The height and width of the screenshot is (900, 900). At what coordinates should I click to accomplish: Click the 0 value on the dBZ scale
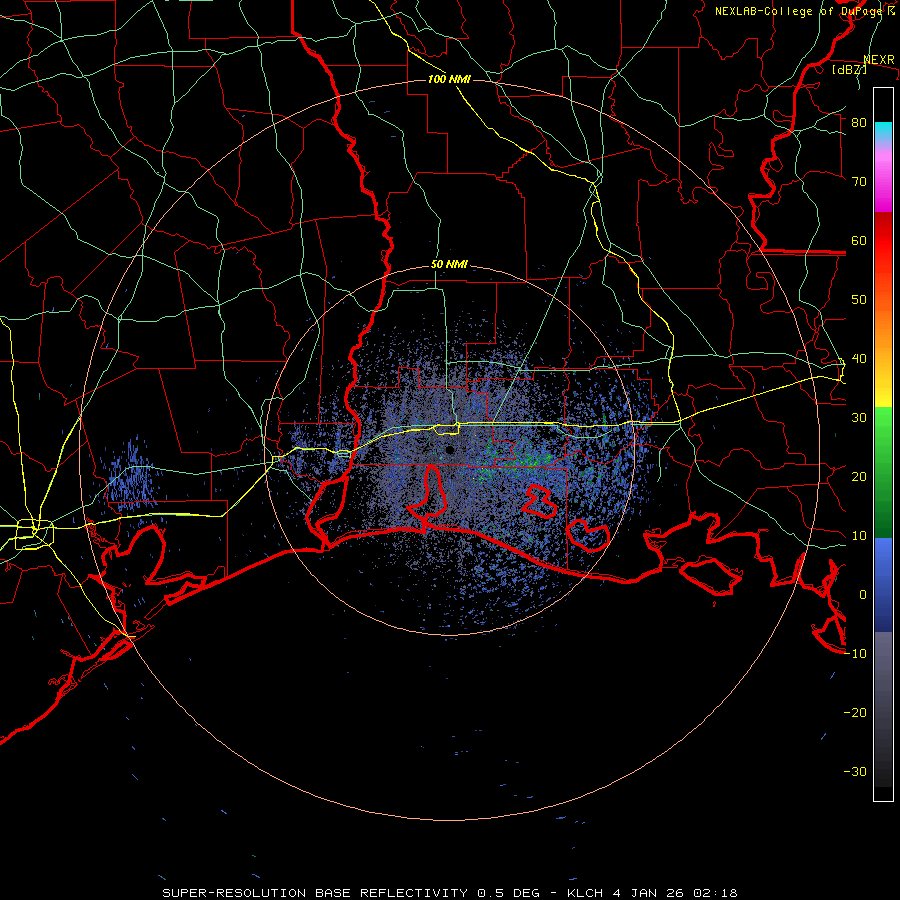coord(863,595)
